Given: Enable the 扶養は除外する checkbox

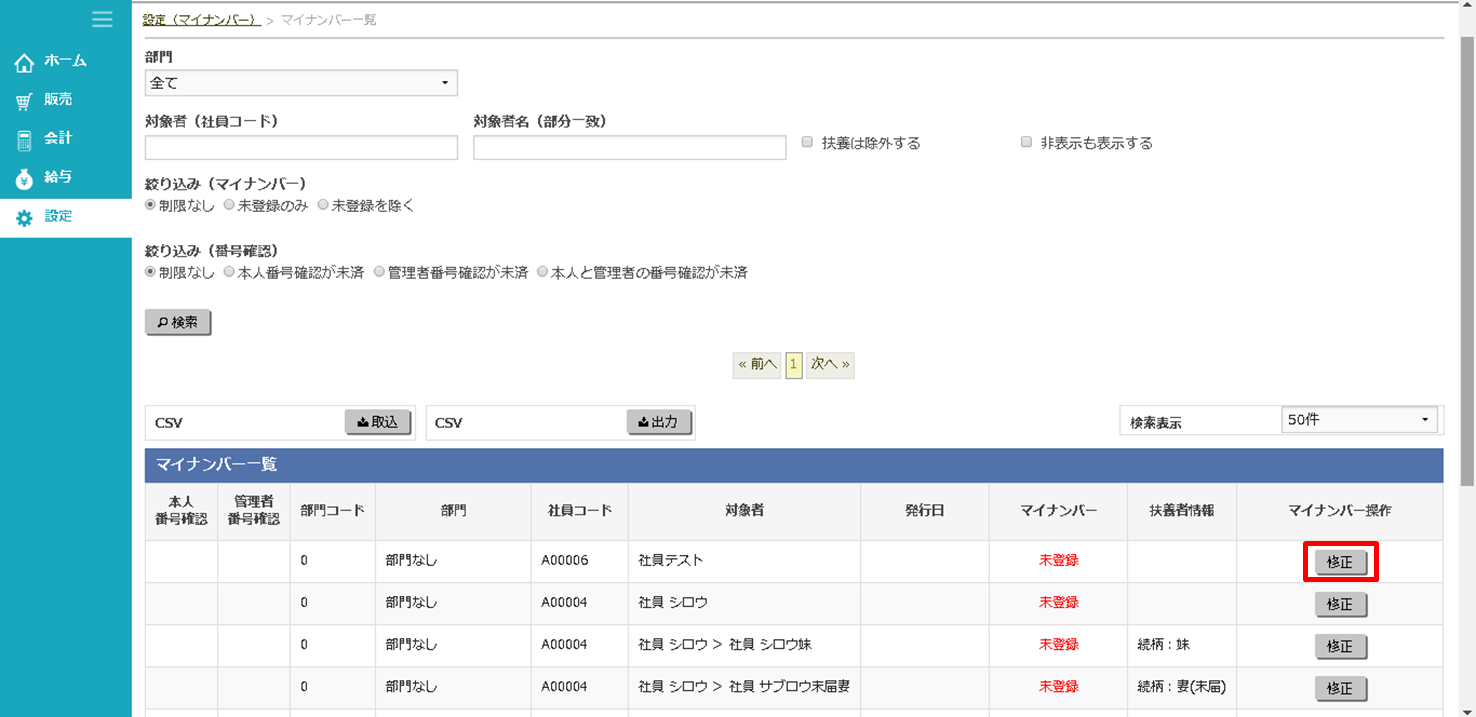Looking at the screenshot, I should (808, 143).
